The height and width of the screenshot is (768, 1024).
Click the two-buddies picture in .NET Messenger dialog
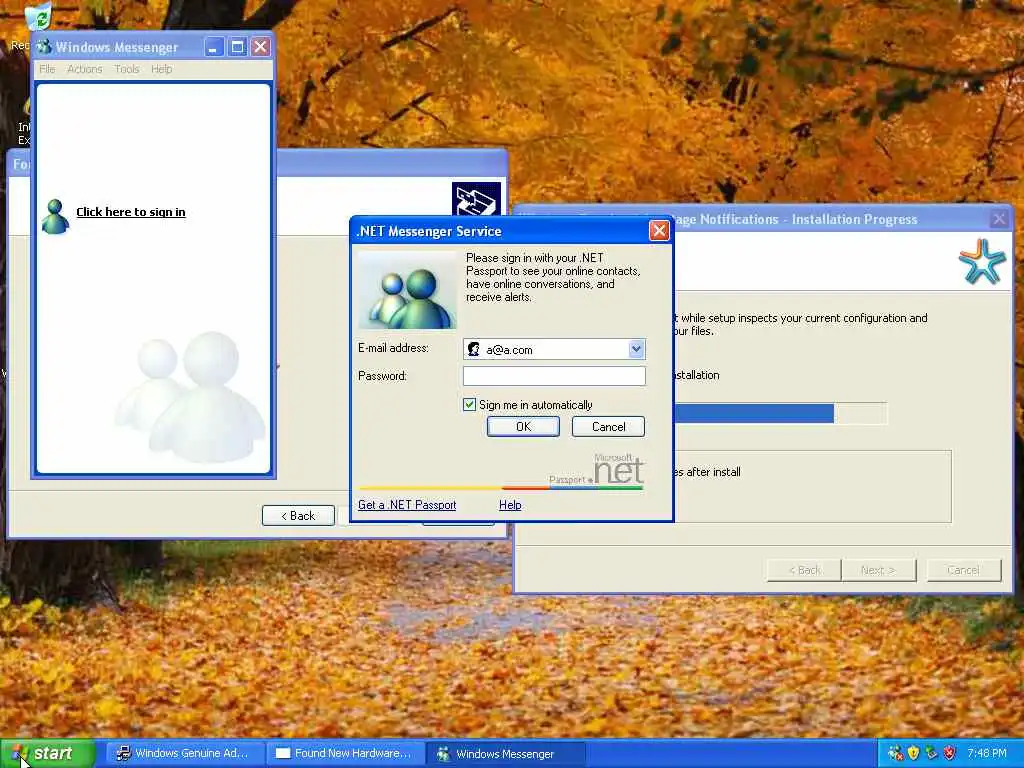tap(408, 290)
